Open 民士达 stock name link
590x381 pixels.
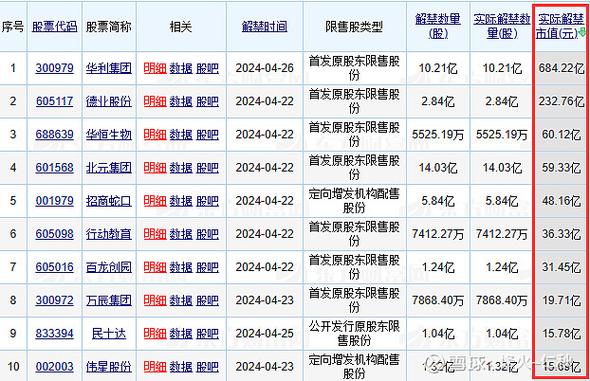(x=109, y=333)
